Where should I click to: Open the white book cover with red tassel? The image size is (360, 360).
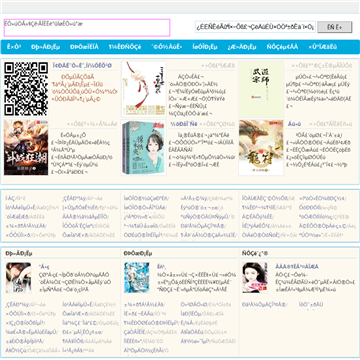144,89
